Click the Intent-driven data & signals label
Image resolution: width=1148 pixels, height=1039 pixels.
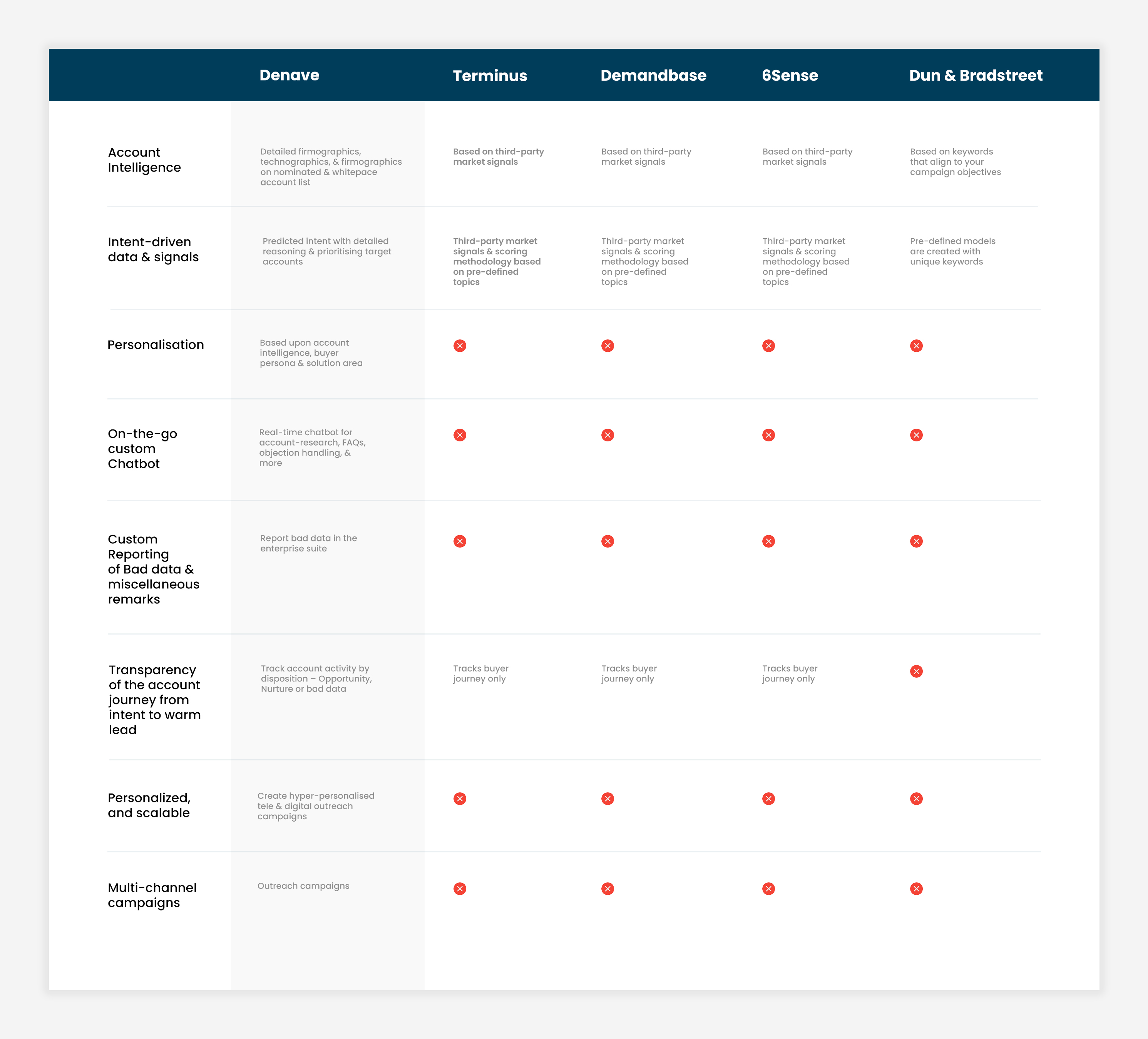point(153,249)
